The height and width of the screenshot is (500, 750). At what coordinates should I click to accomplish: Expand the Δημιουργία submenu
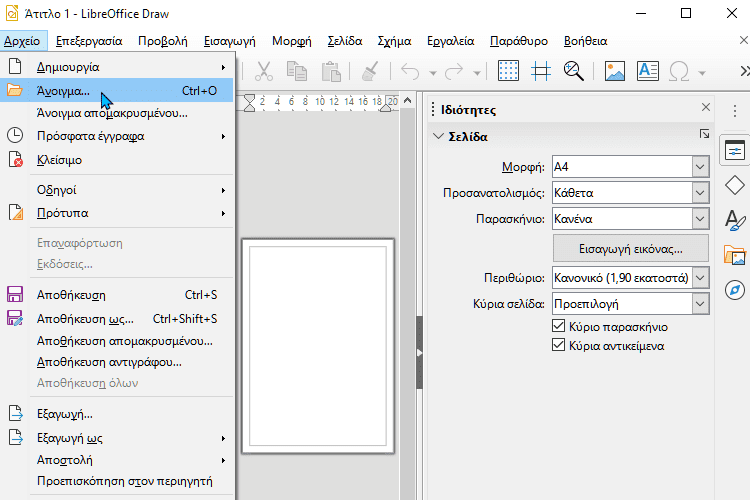(x=117, y=67)
